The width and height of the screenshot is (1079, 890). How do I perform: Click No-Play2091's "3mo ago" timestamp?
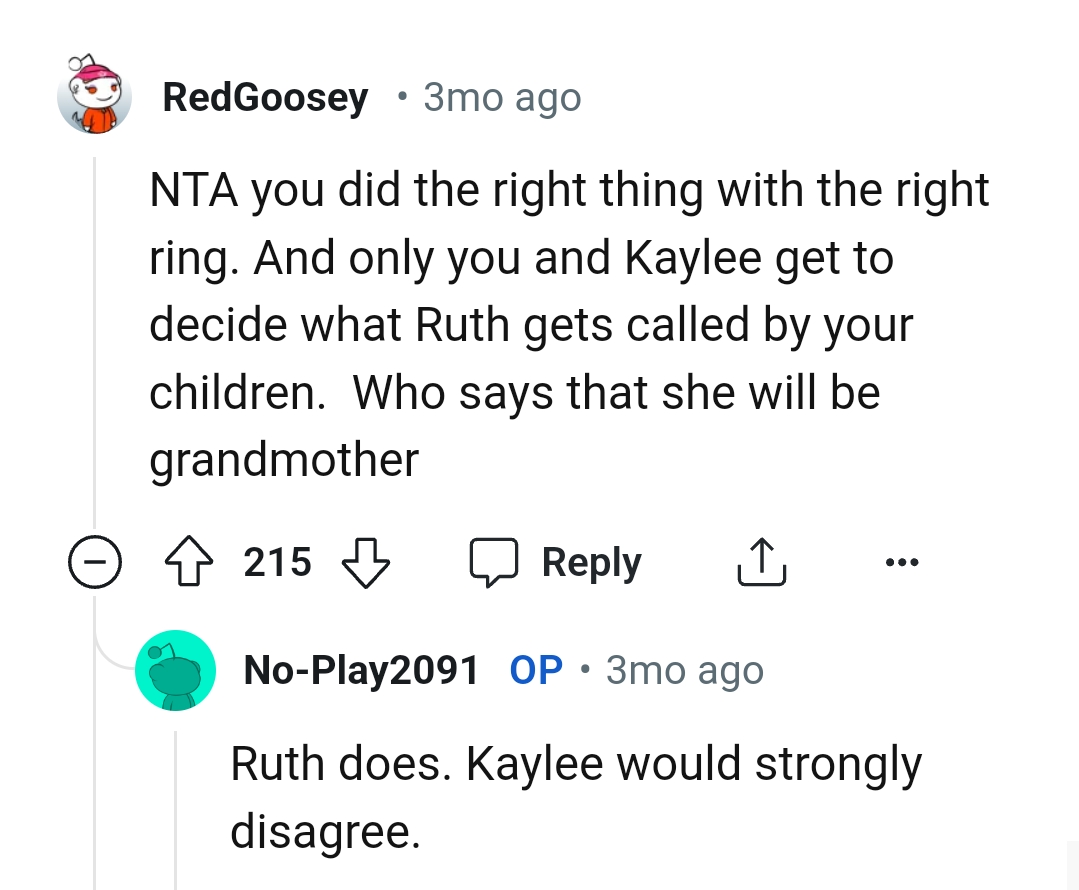684,670
